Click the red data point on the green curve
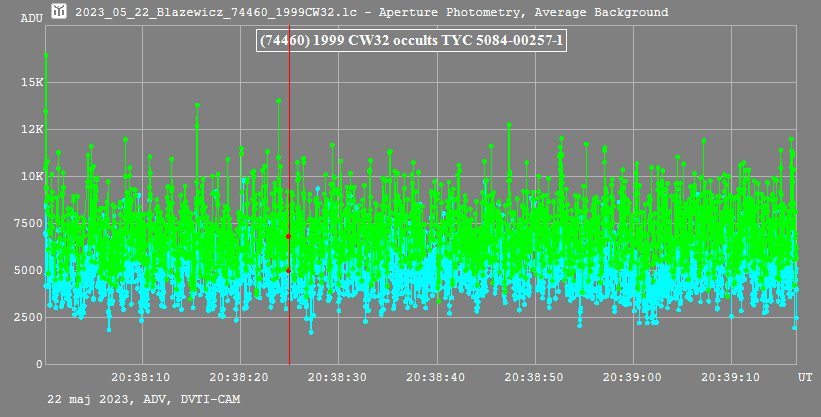 point(289,237)
